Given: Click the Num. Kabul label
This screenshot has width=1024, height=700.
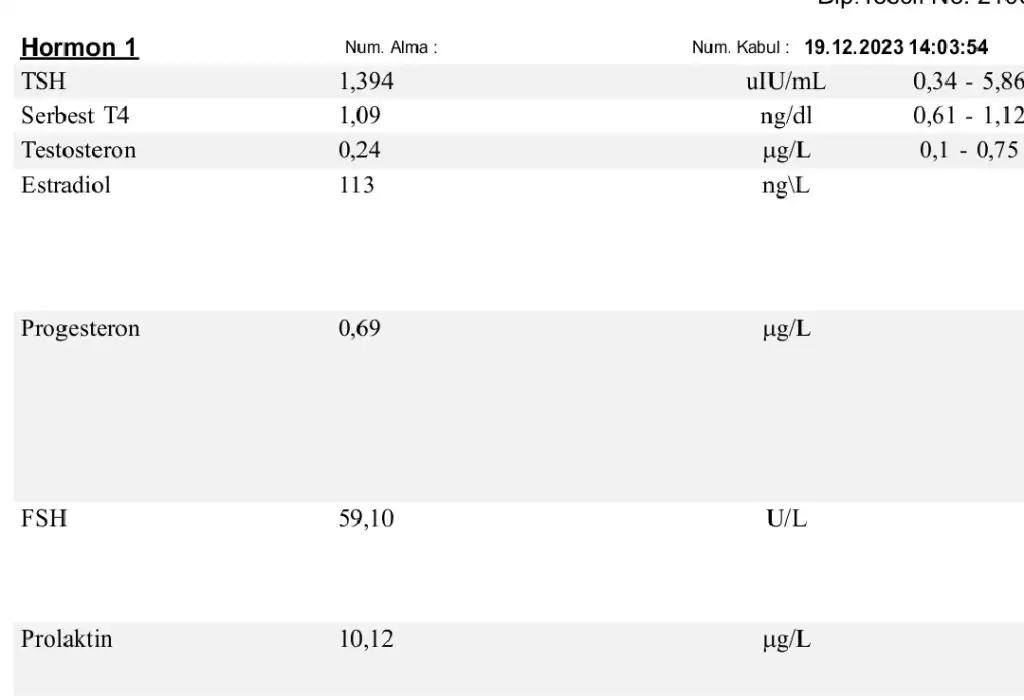Looking at the screenshot, I should tap(740, 48).
